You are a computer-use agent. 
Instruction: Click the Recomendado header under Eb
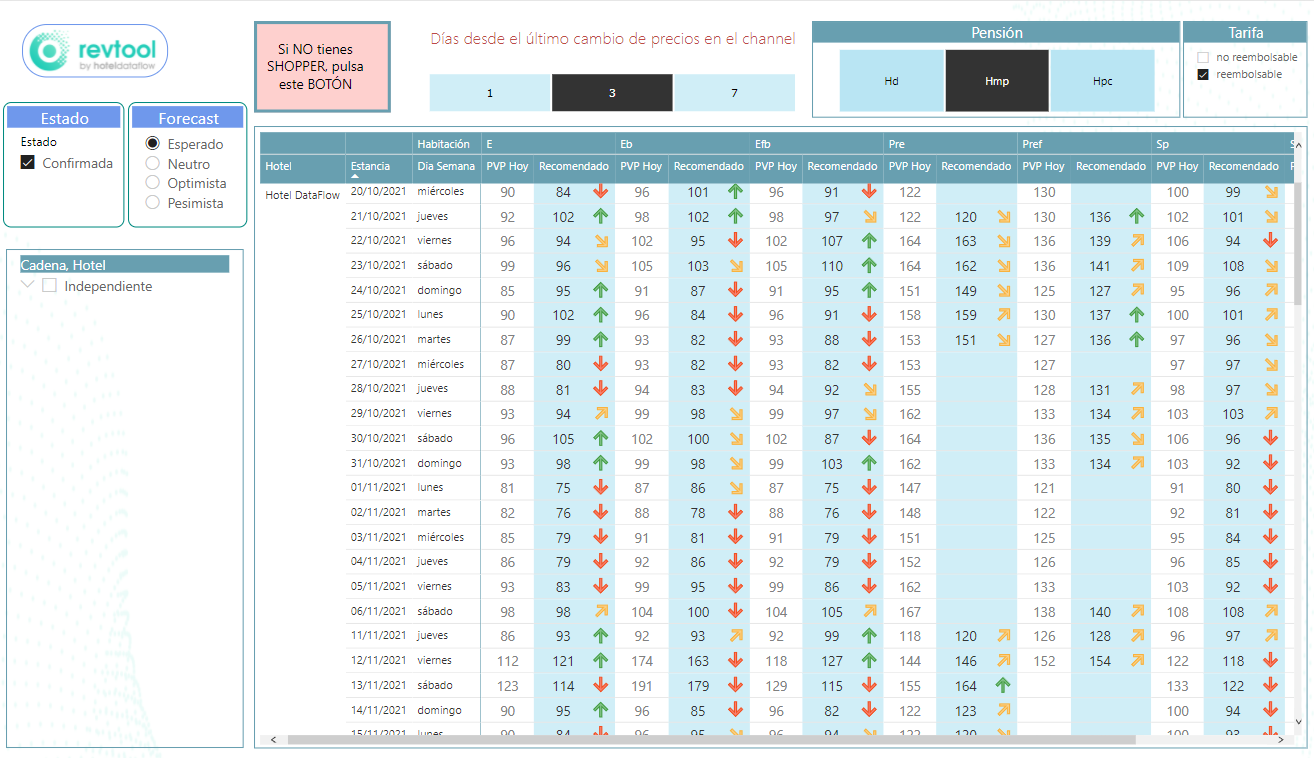pos(708,166)
